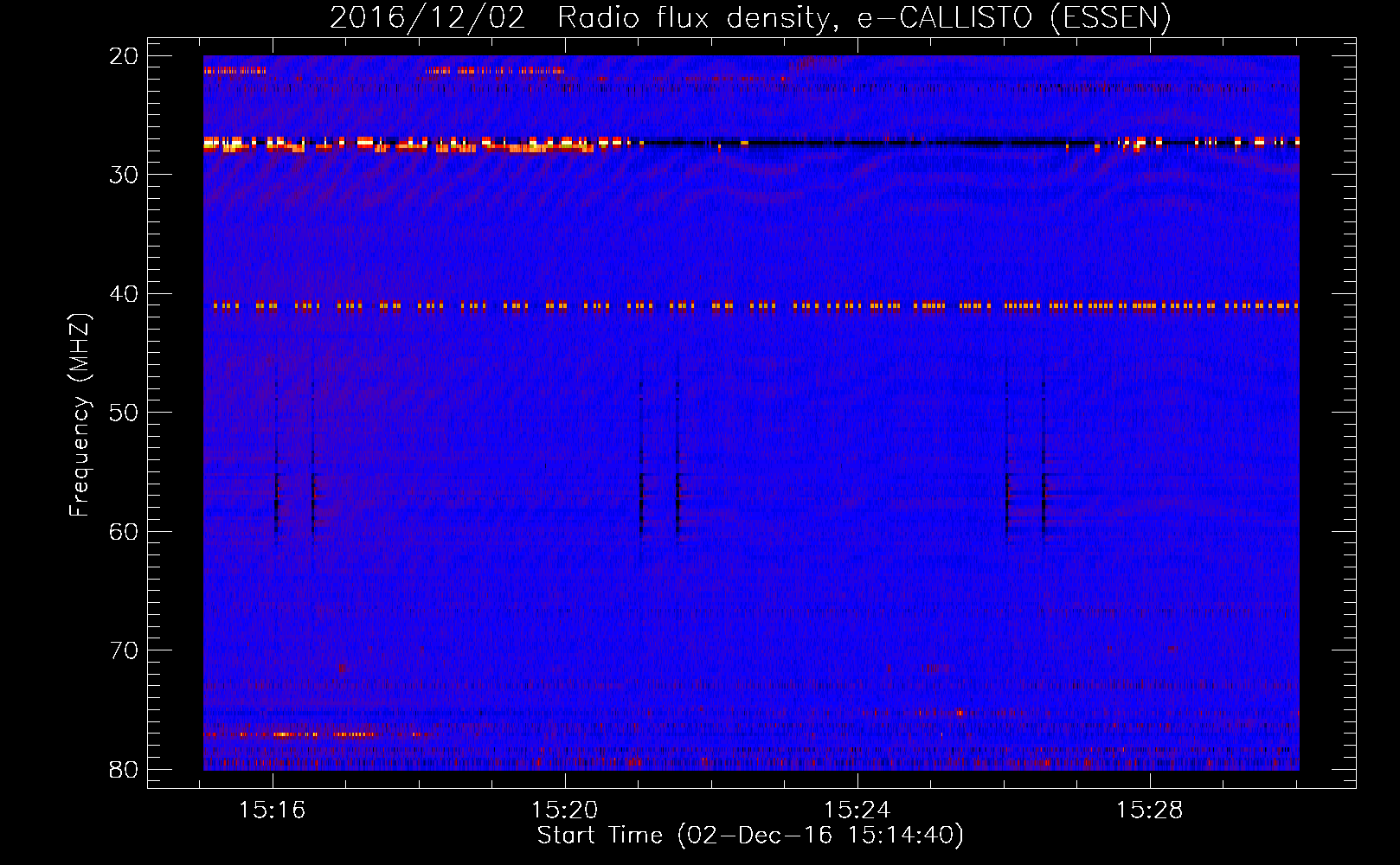Click the 60 MHz frequency tick label
The height and width of the screenshot is (865, 1400).
124,531
